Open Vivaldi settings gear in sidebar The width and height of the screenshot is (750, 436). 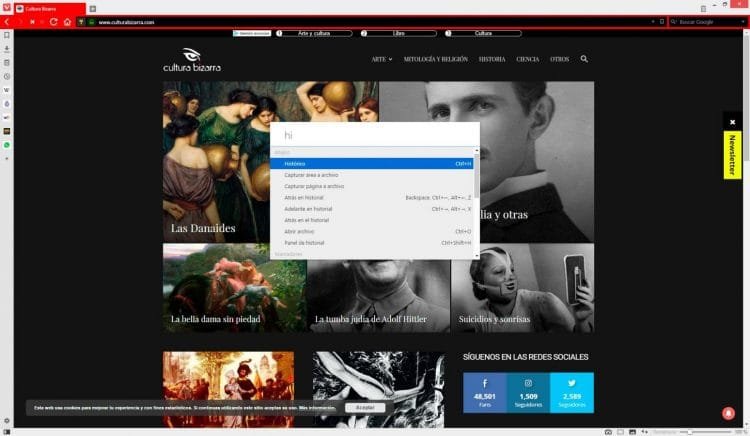point(7,421)
